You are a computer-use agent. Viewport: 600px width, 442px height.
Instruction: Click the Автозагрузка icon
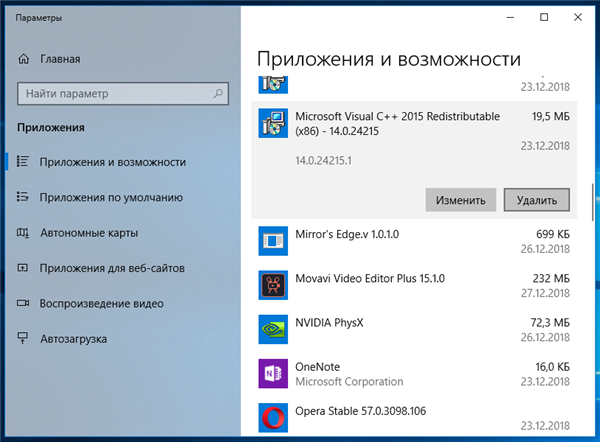click(x=23, y=338)
